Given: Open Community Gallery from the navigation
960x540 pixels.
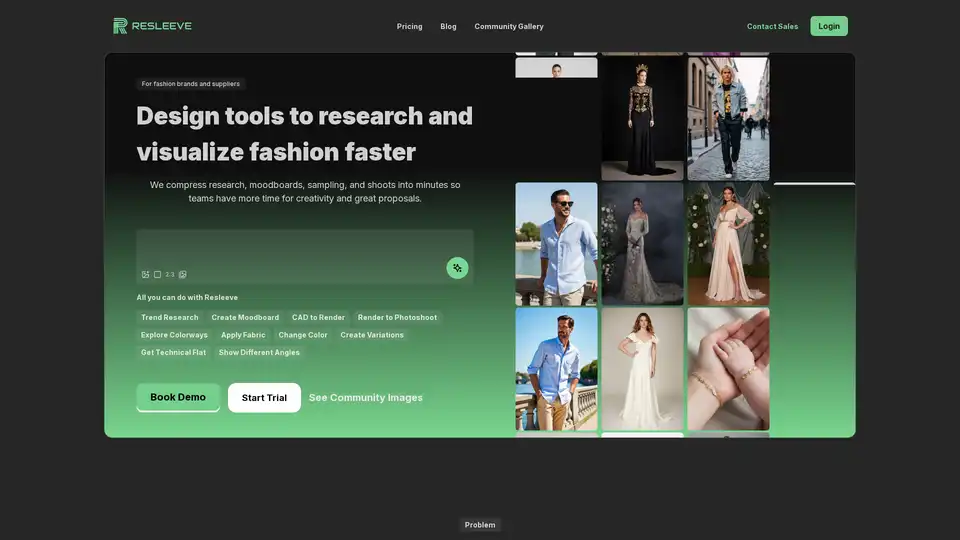Looking at the screenshot, I should point(509,27).
